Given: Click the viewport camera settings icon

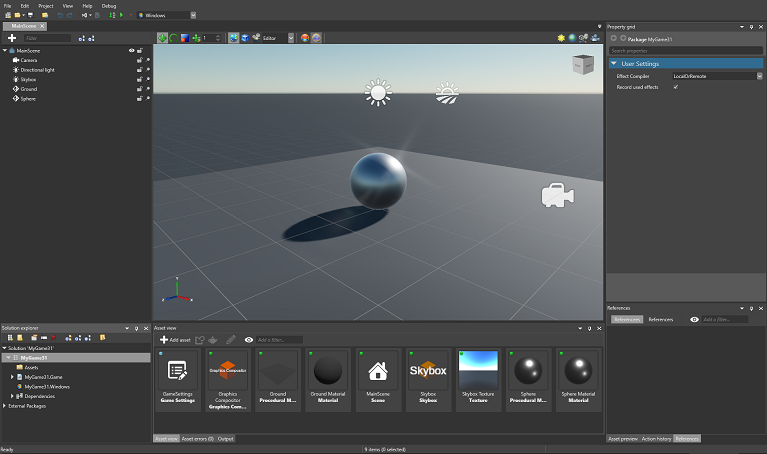Looking at the screenshot, I should click(595, 38).
